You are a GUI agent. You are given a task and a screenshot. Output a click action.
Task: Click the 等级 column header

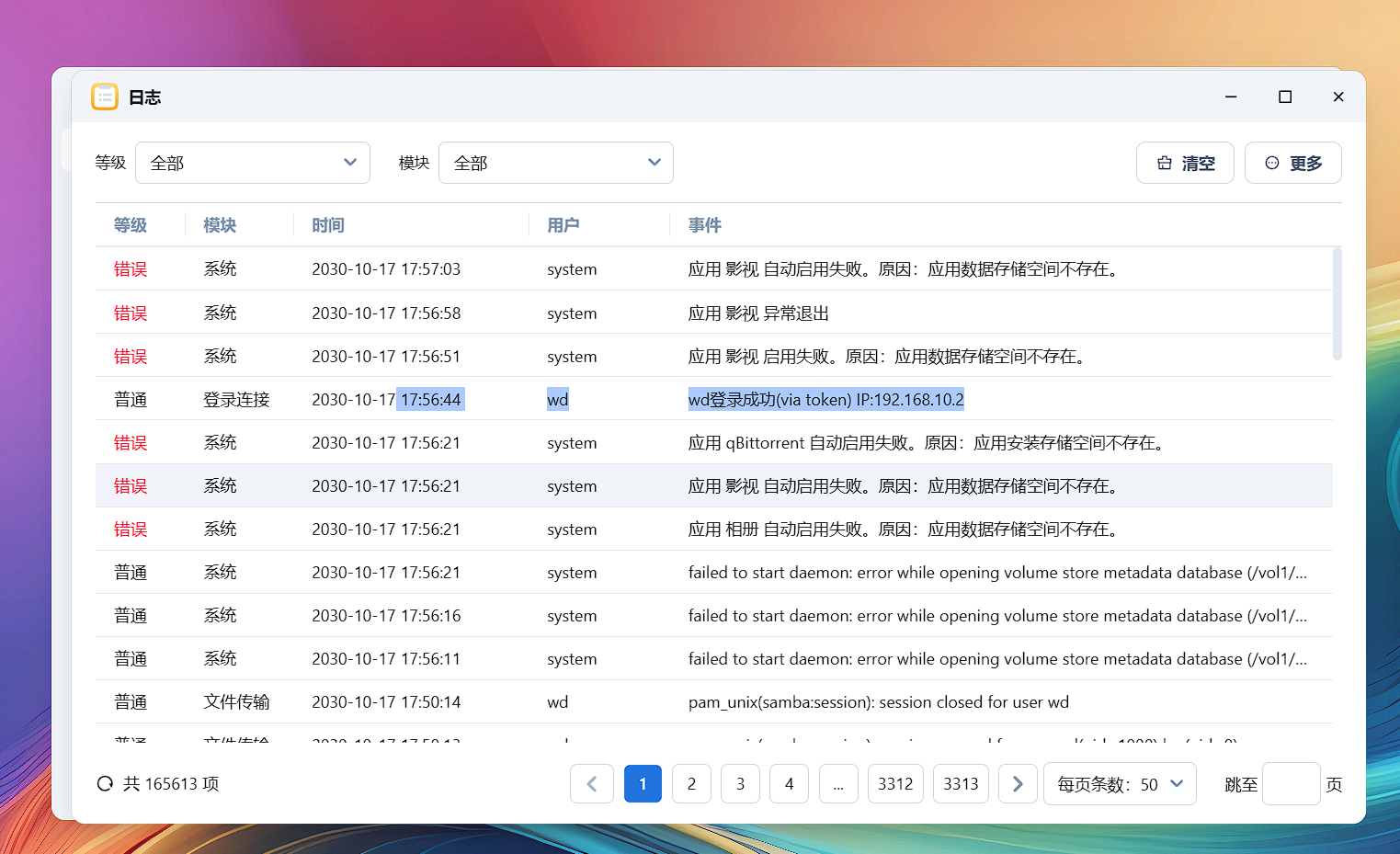click(131, 225)
